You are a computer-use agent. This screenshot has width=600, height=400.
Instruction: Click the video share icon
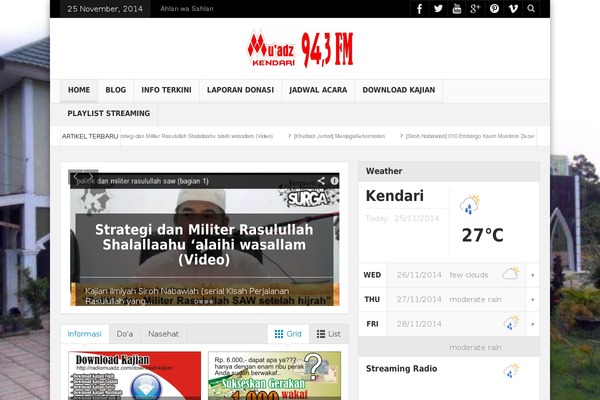[321, 181]
